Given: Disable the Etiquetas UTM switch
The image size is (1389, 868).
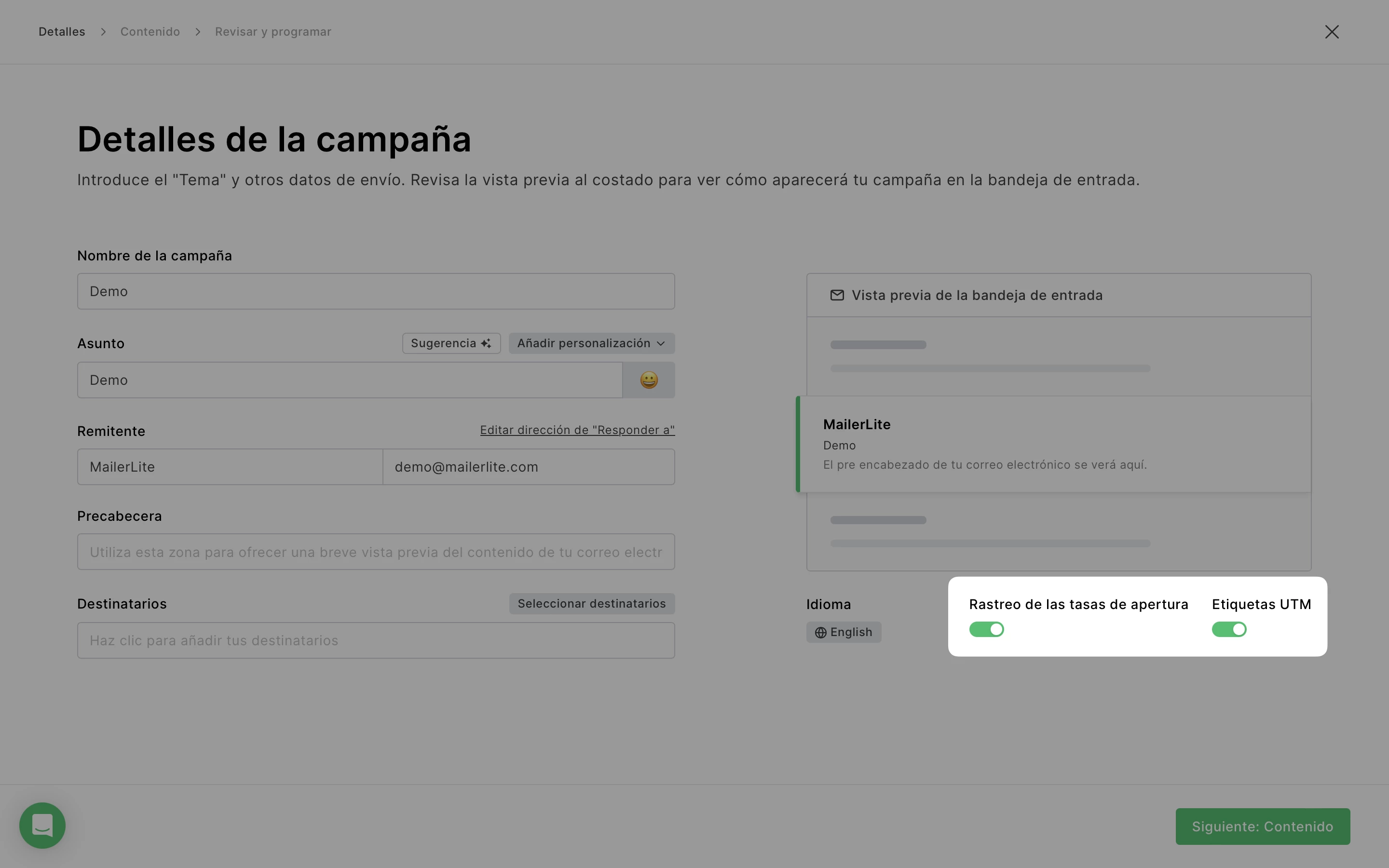Looking at the screenshot, I should pos(1228,630).
